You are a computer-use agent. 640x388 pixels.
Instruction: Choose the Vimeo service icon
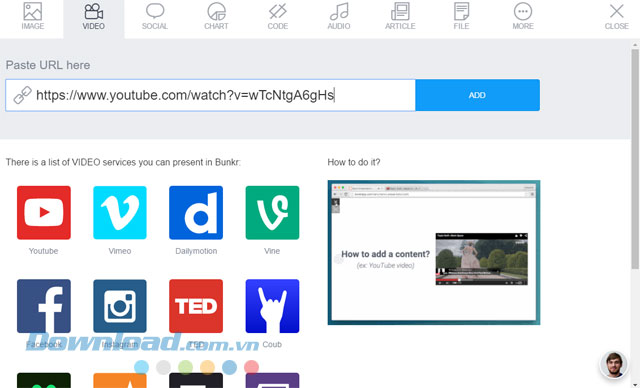(x=120, y=213)
